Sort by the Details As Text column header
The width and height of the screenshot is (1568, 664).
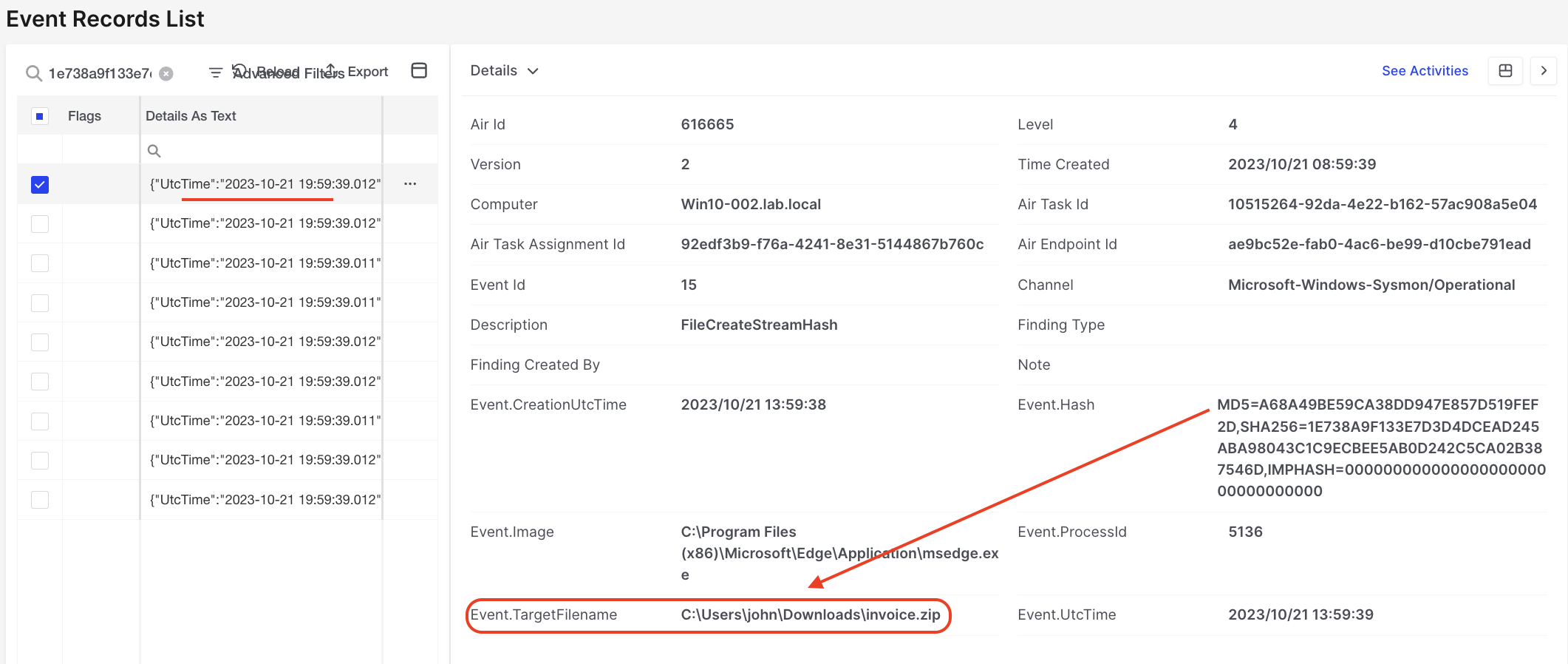click(191, 116)
